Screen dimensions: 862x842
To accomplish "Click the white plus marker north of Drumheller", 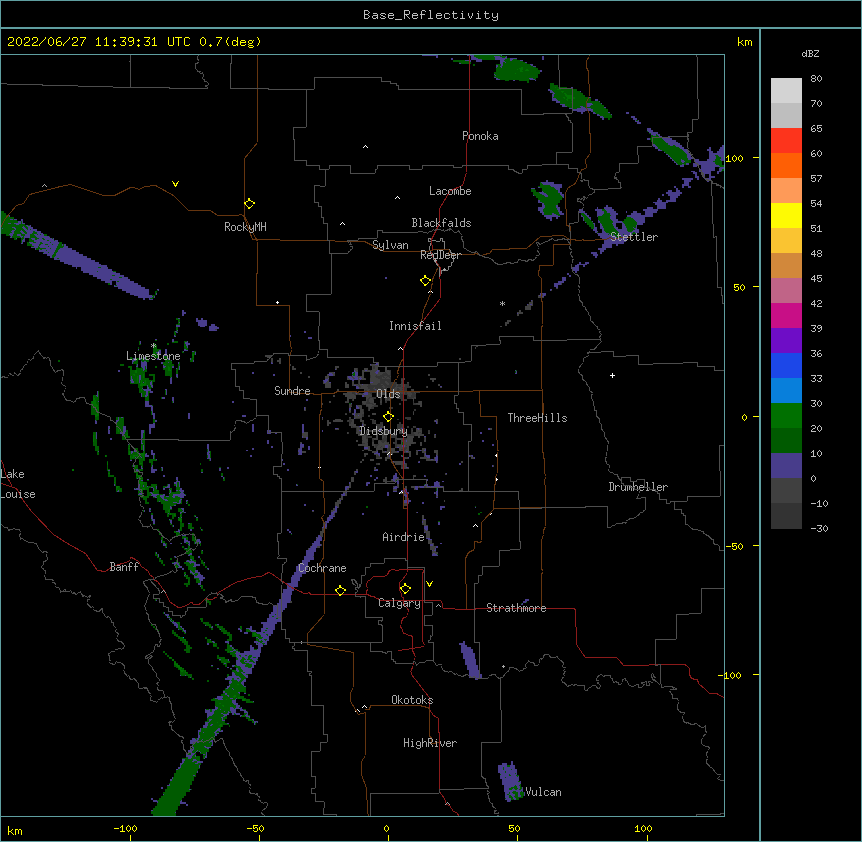I will pyautogui.click(x=612, y=375).
